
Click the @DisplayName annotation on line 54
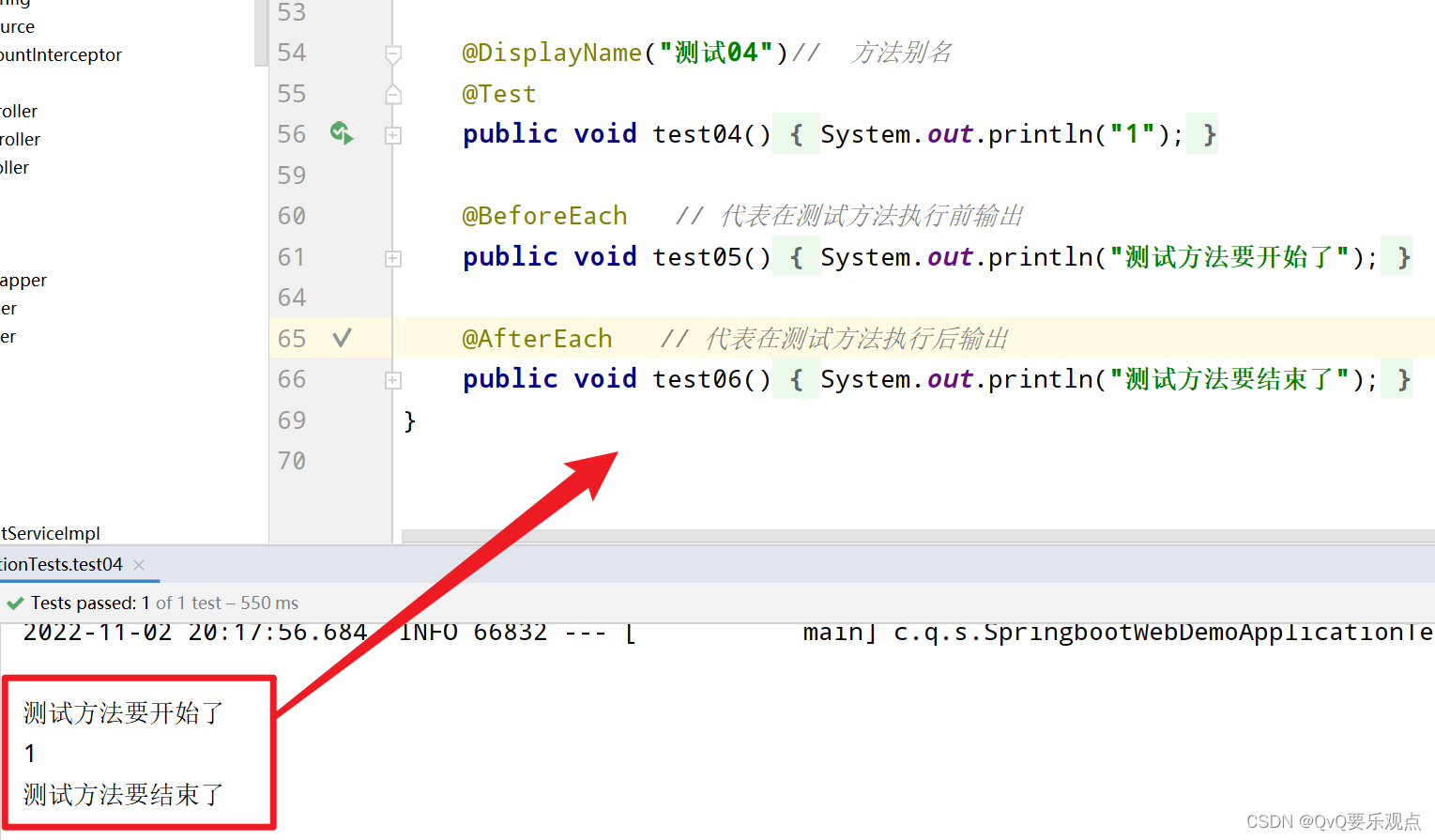coord(552,53)
